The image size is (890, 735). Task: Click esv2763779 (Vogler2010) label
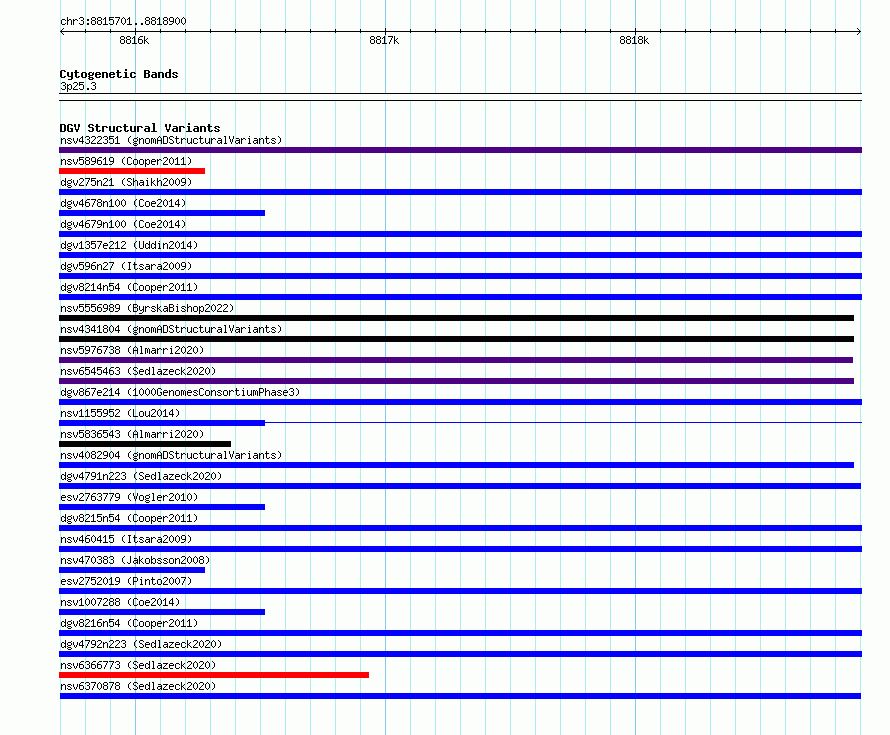(x=129, y=497)
